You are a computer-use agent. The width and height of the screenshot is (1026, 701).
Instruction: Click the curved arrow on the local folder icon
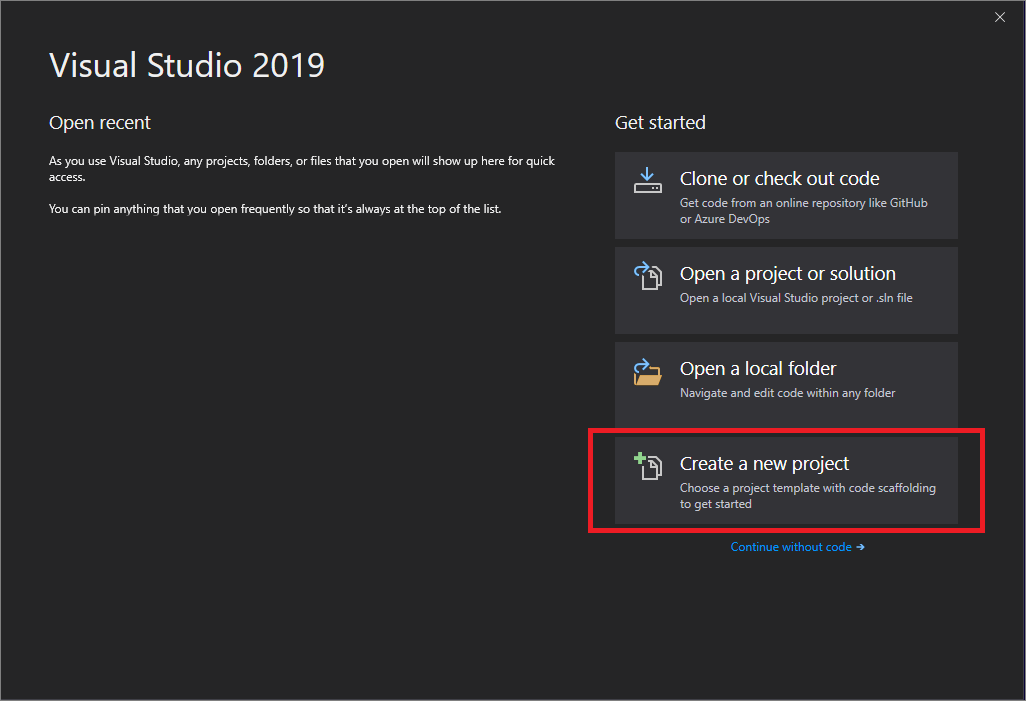[x=640, y=362]
